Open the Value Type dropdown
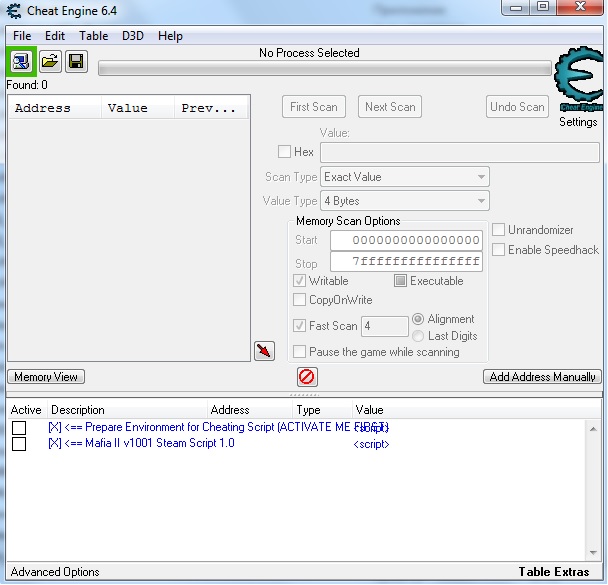This screenshot has width=608, height=585. click(x=405, y=201)
